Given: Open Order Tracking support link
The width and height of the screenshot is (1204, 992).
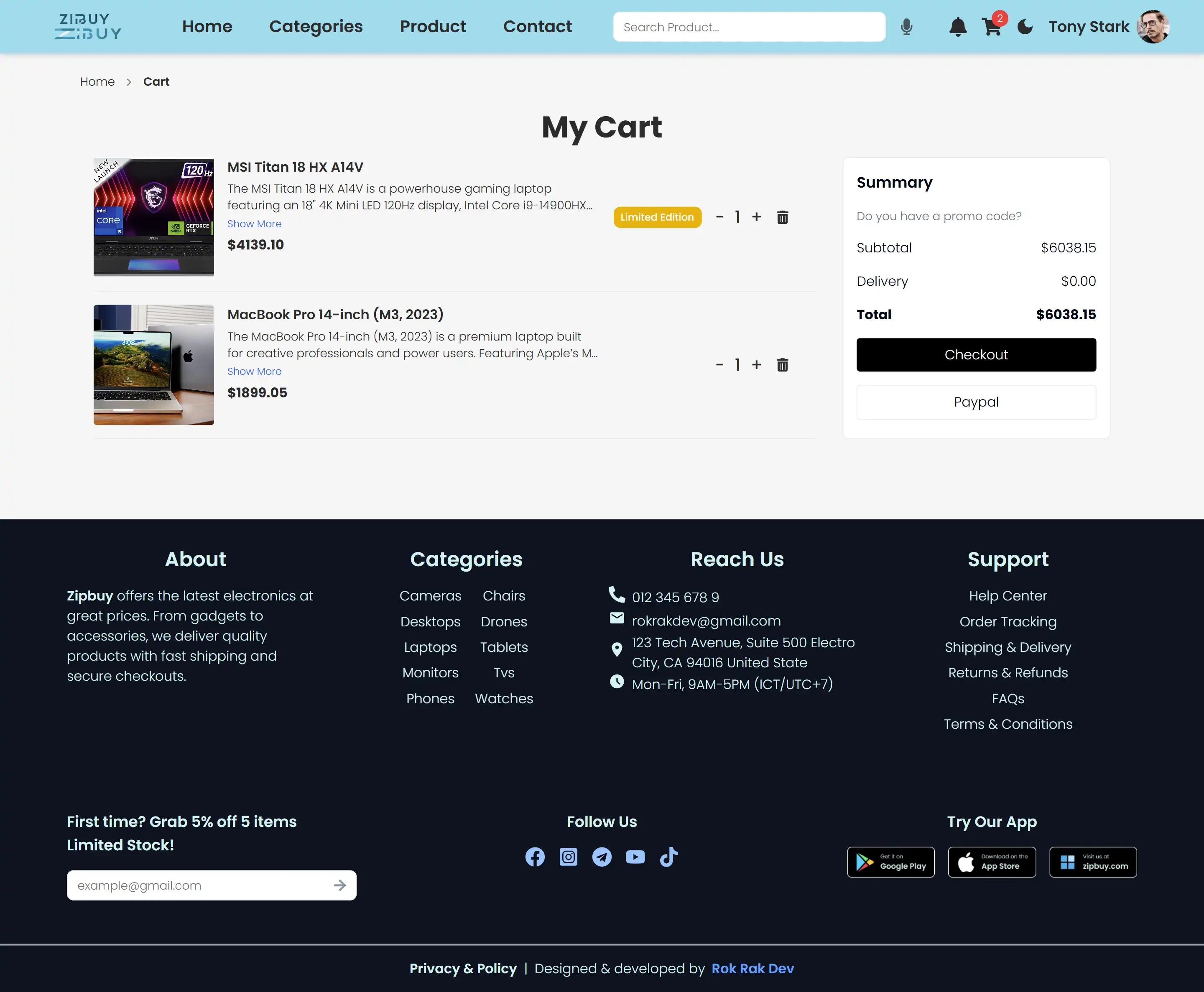Looking at the screenshot, I should [1008, 621].
